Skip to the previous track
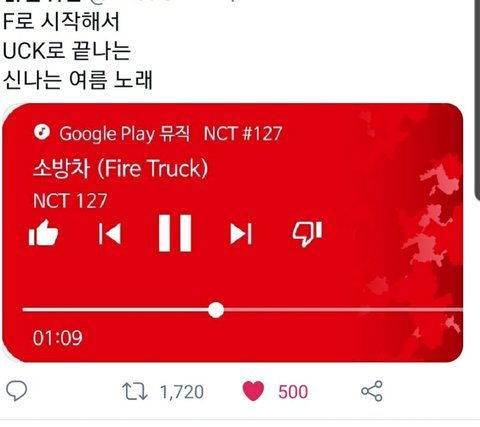480x427 pixels. pyautogui.click(x=110, y=234)
